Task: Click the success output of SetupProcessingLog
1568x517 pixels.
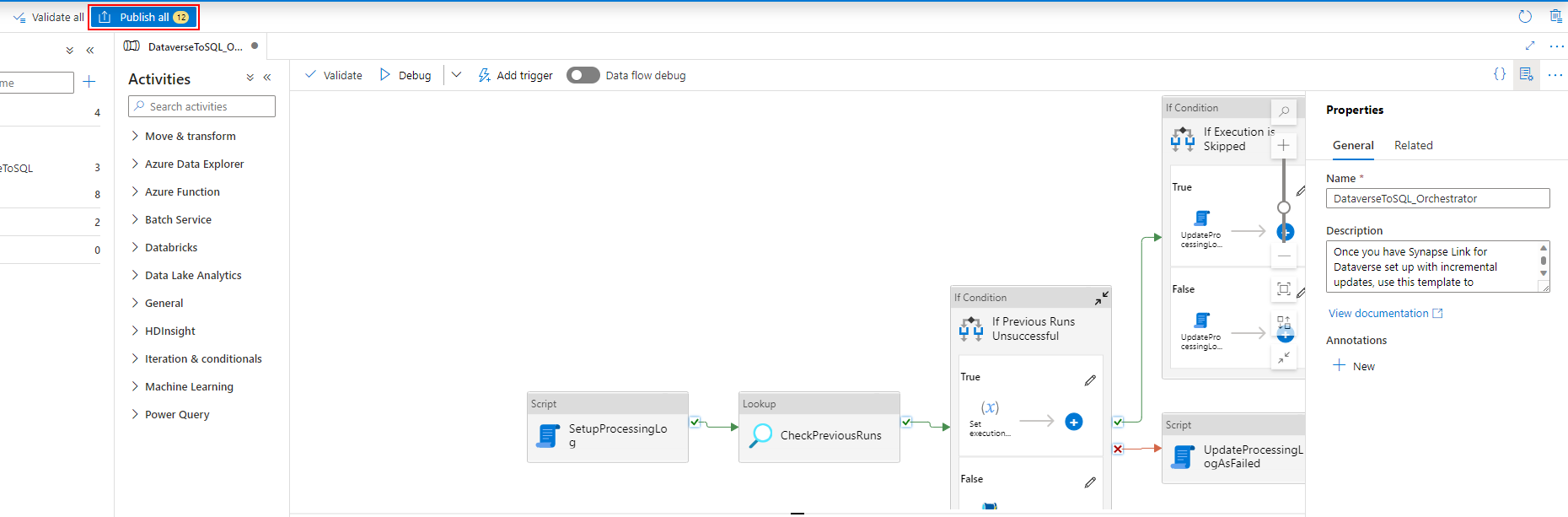Action: point(695,422)
